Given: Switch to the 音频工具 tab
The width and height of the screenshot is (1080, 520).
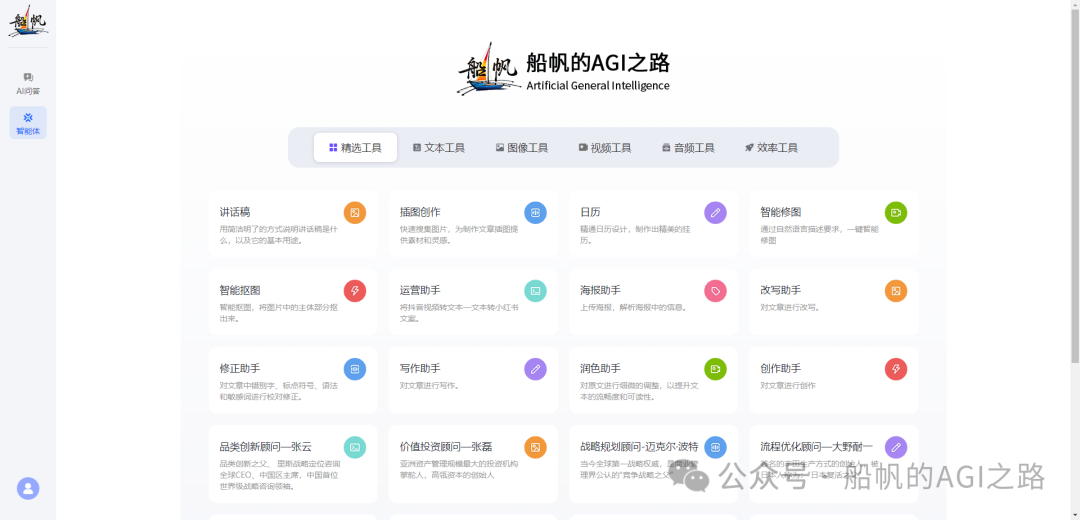Looking at the screenshot, I should click(688, 147).
